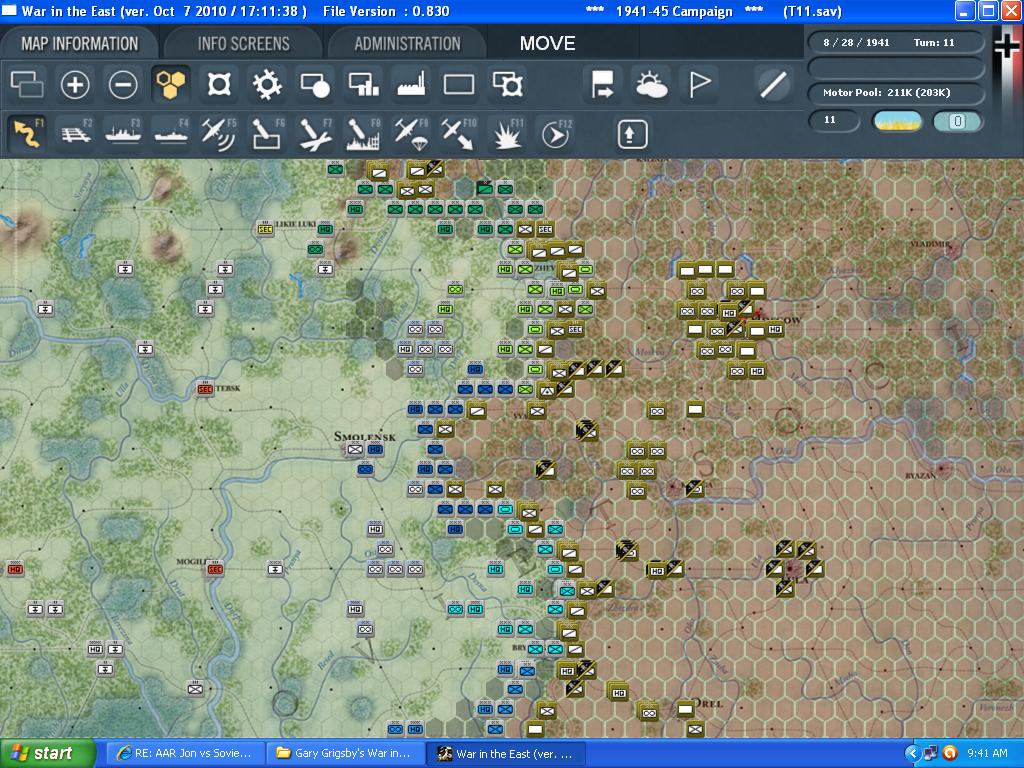The image size is (1024, 768).
Task: Click the Smolensk city label
Action: click(x=364, y=436)
